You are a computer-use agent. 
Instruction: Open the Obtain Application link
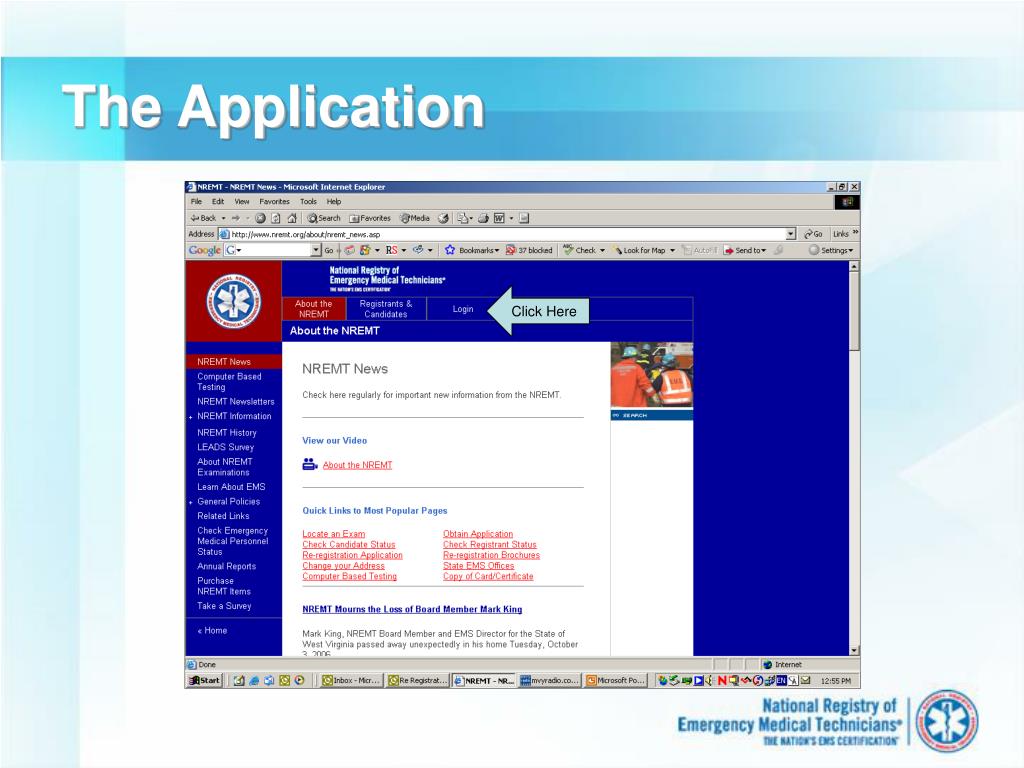[478, 534]
